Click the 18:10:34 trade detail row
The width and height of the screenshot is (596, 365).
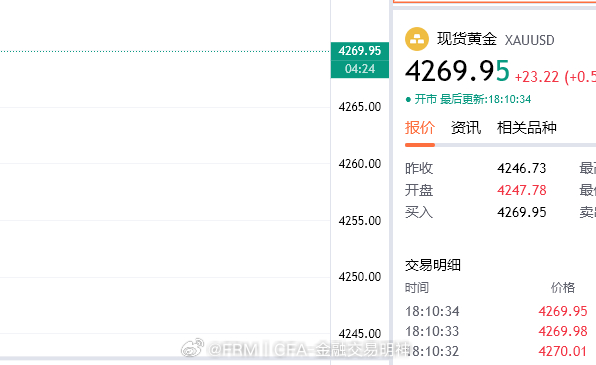(x=496, y=311)
